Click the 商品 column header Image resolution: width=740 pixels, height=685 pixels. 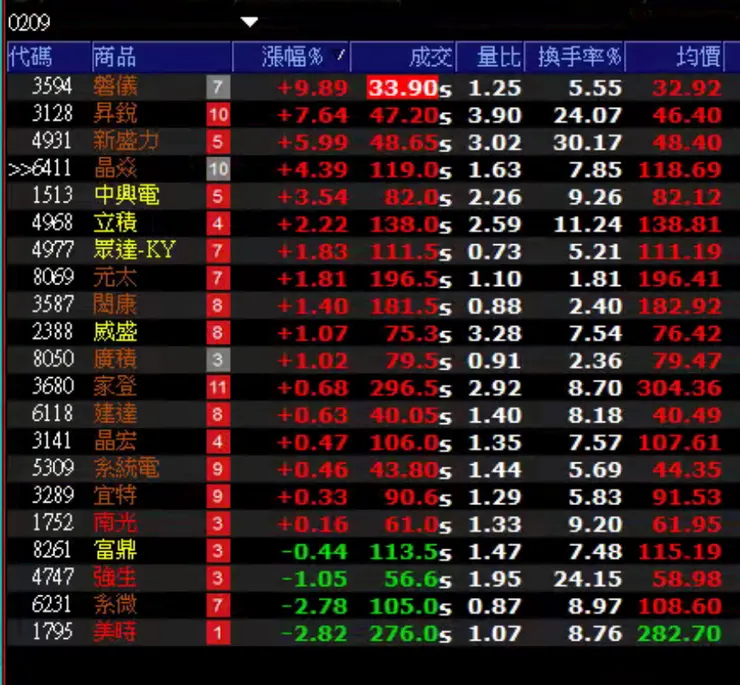pyautogui.click(x=161, y=57)
